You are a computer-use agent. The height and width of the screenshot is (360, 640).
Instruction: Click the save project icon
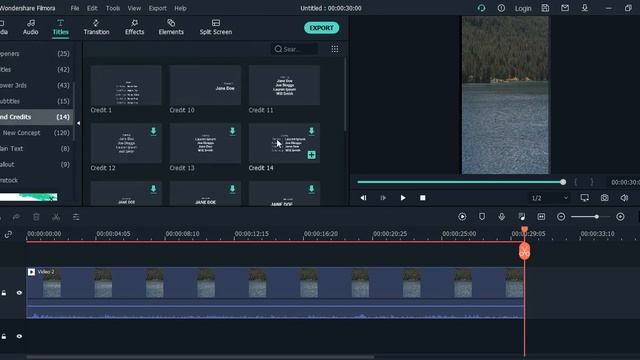point(545,8)
